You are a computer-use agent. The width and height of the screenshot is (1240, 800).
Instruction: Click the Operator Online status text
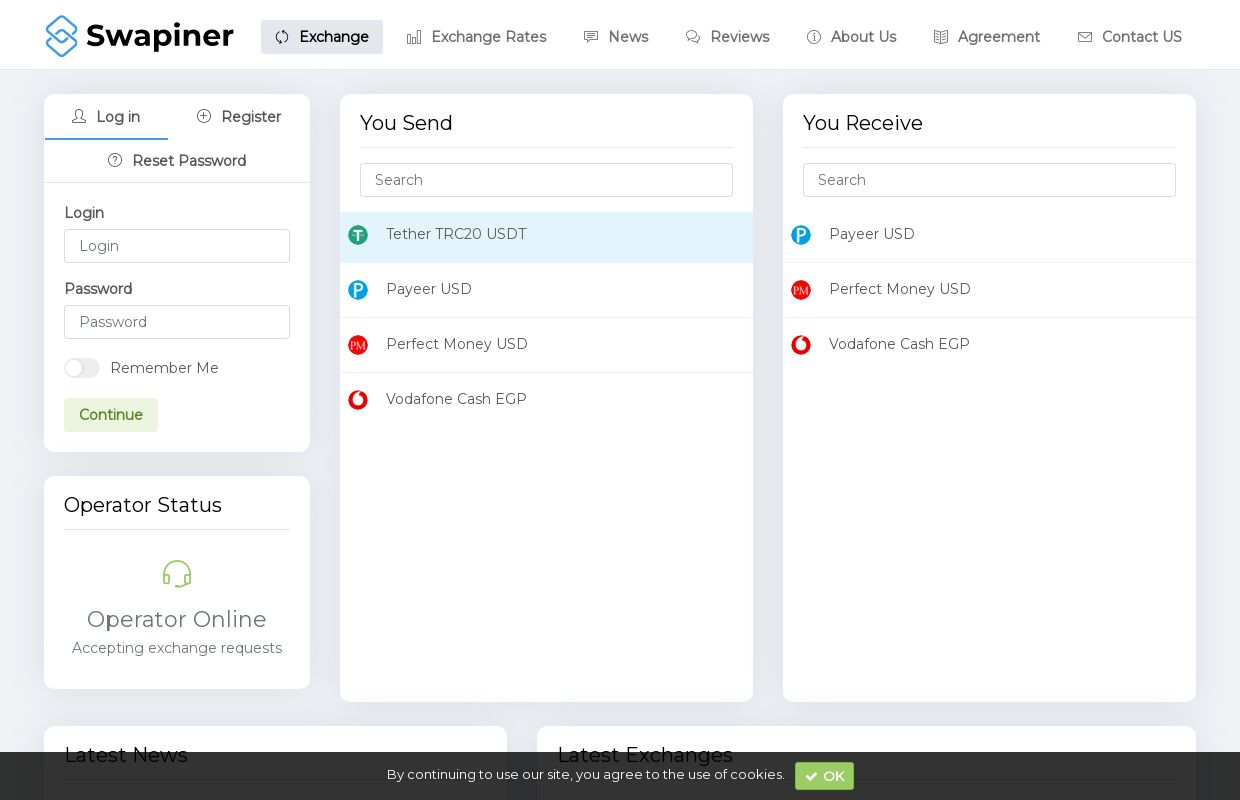177,619
